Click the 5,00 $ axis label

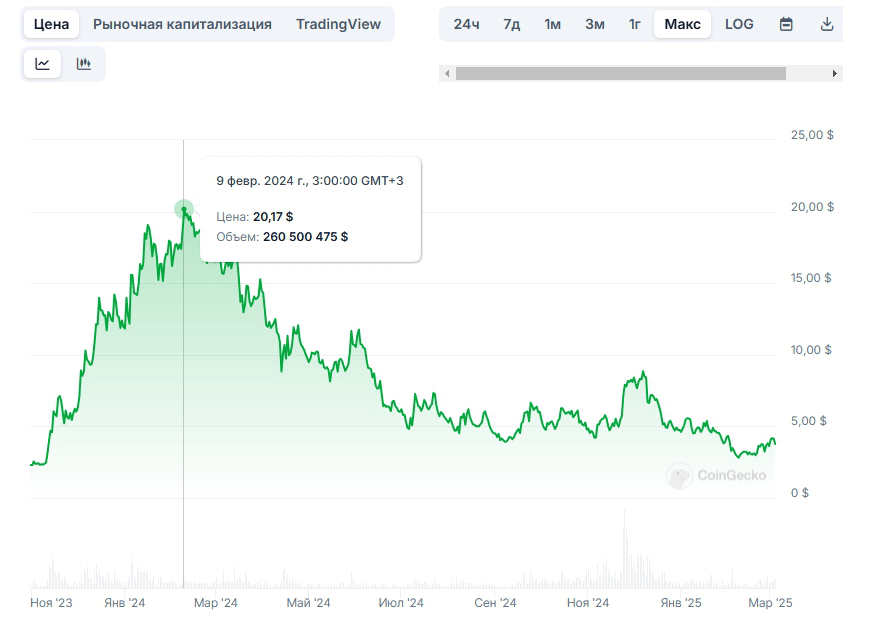click(808, 421)
